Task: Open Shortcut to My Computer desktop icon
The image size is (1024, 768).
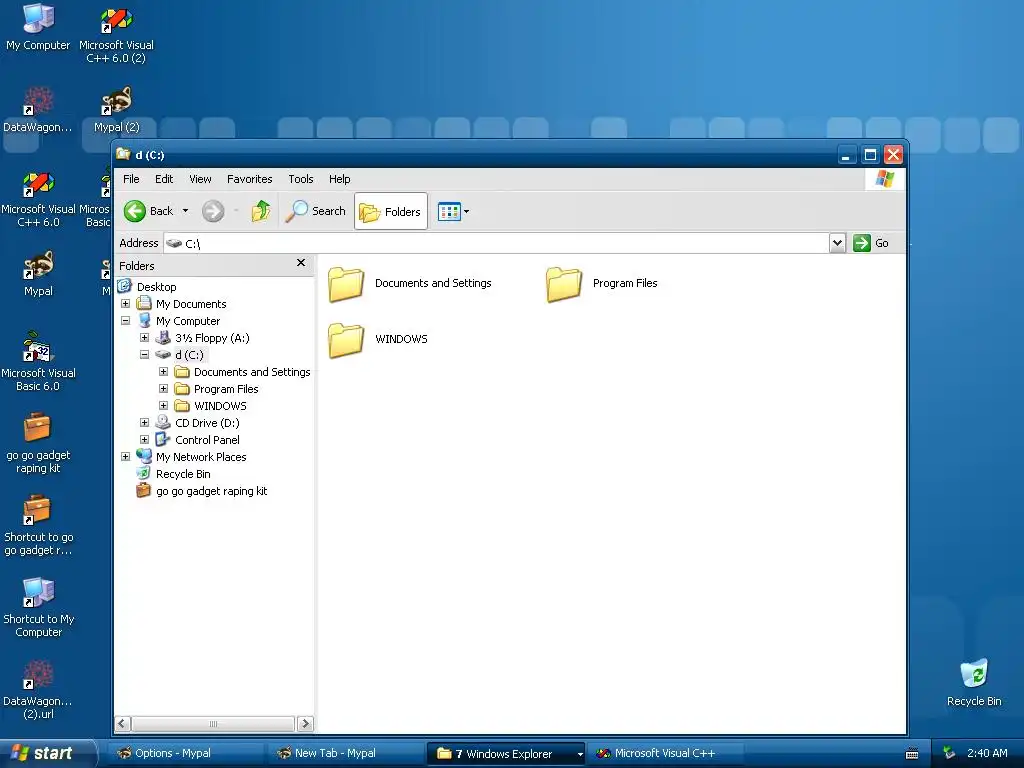Action: coord(38,607)
